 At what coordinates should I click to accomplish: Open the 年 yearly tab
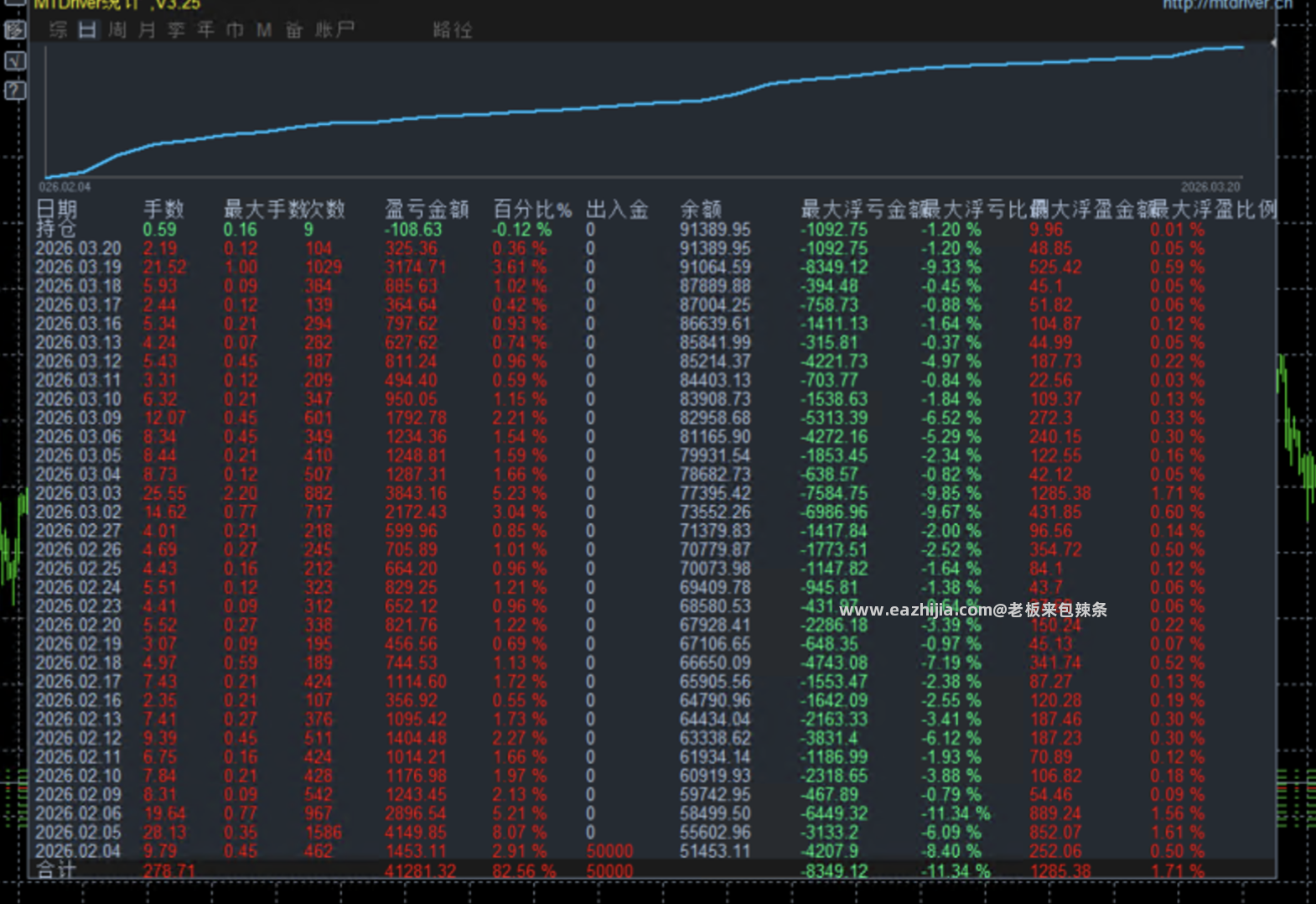(205, 30)
